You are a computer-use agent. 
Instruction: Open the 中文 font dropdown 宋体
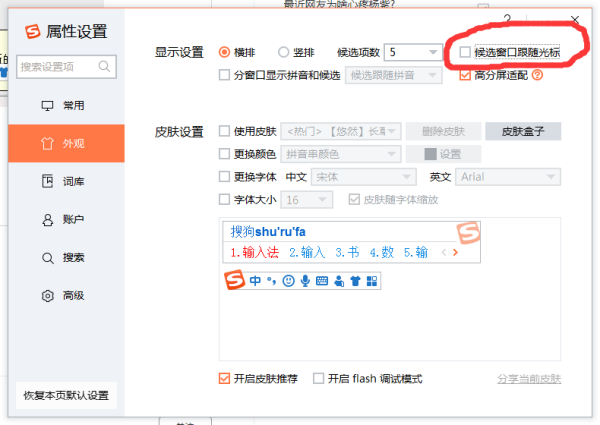[364, 177]
